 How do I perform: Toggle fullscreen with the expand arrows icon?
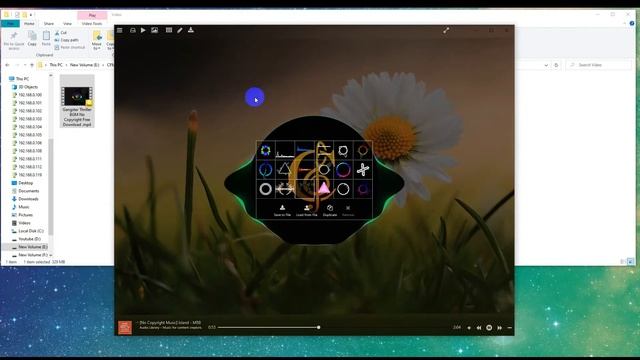tap(446, 30)
